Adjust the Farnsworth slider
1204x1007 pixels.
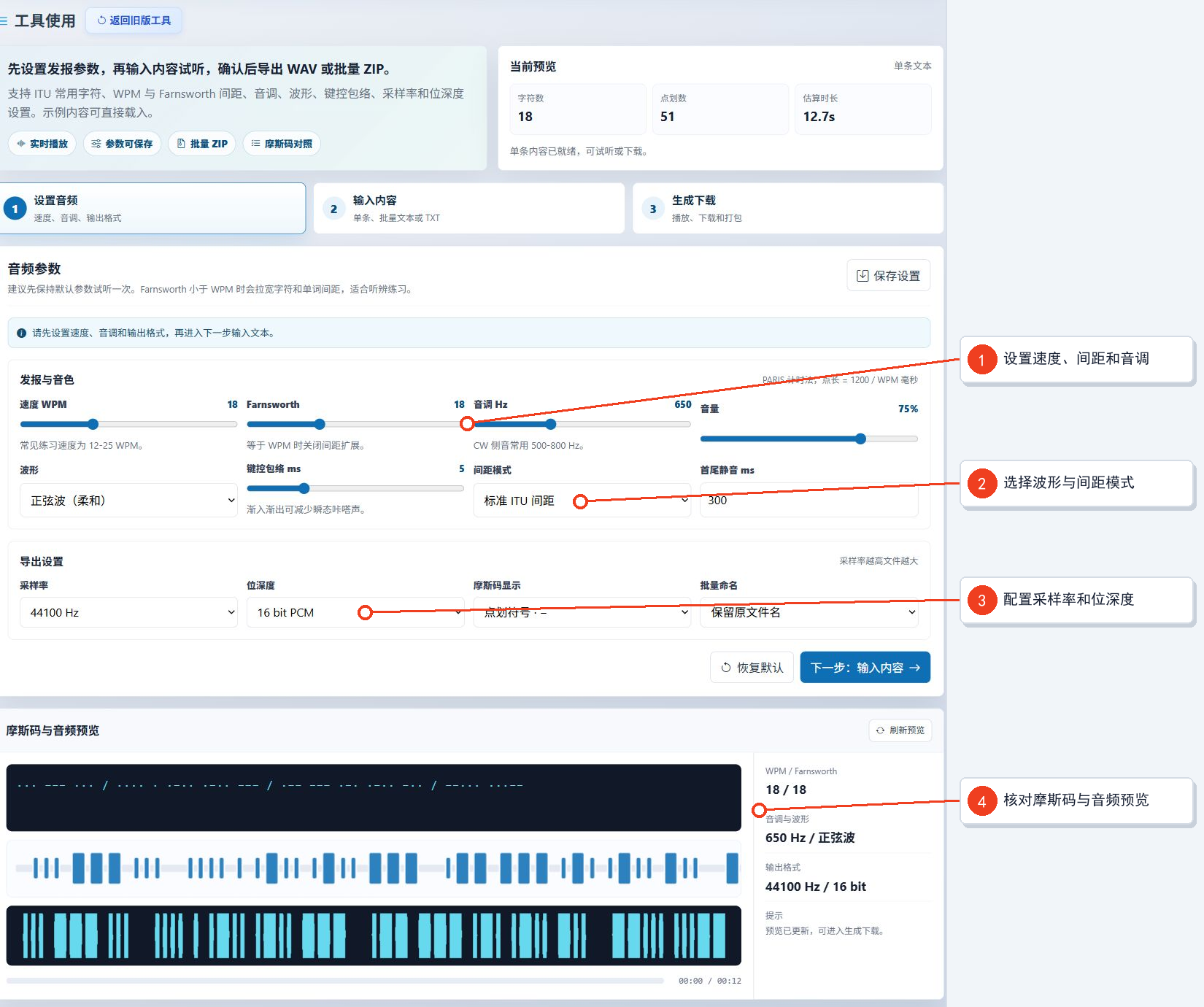355,424
